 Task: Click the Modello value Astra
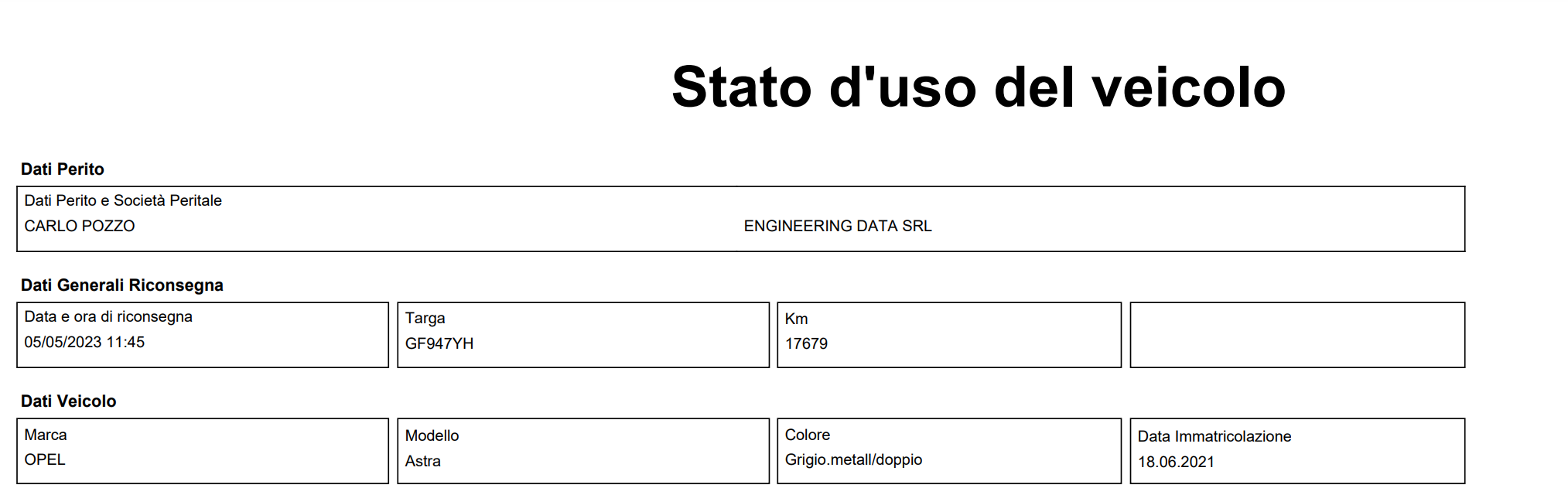423,461
